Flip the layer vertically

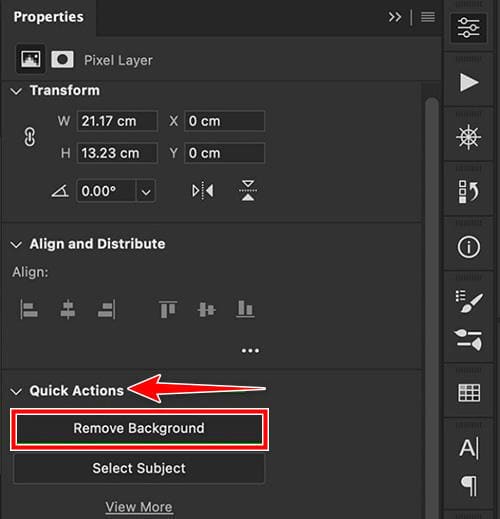click(248, 191)
